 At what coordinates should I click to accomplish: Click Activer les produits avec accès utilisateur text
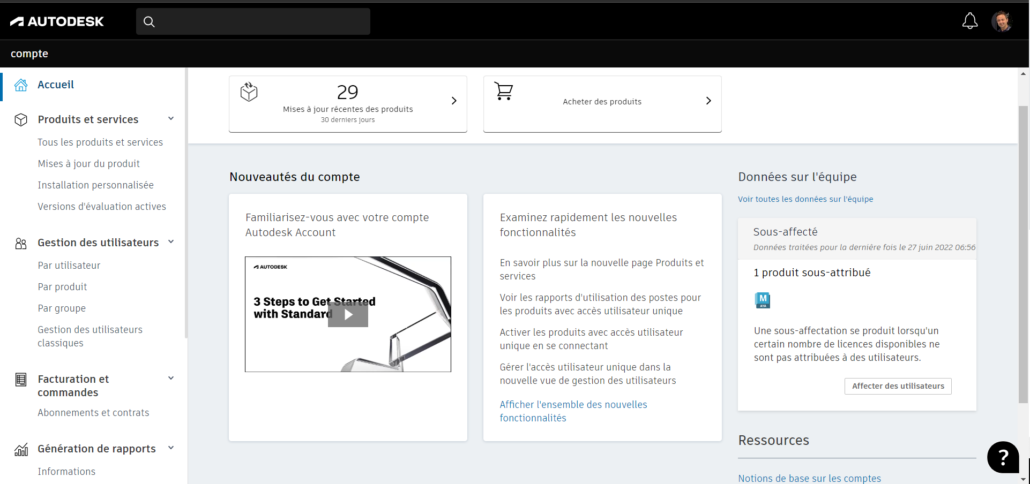pyautogui.click(x=591, y=338)
